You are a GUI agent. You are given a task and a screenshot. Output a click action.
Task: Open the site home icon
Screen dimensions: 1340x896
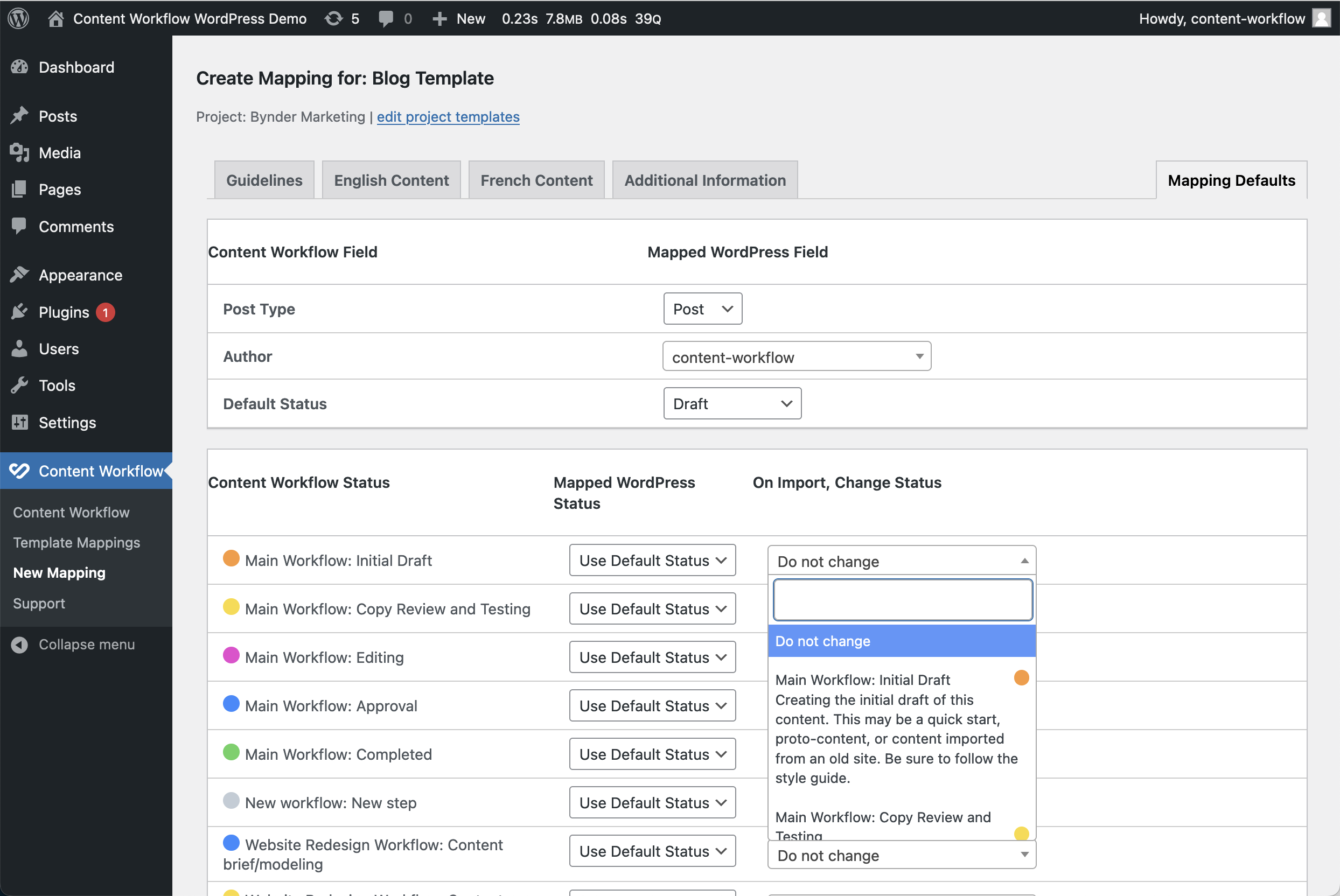(x=55, y=18)
